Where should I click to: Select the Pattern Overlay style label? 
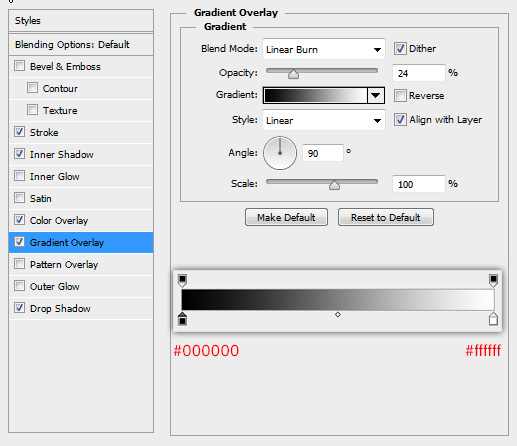pos(64,265)
